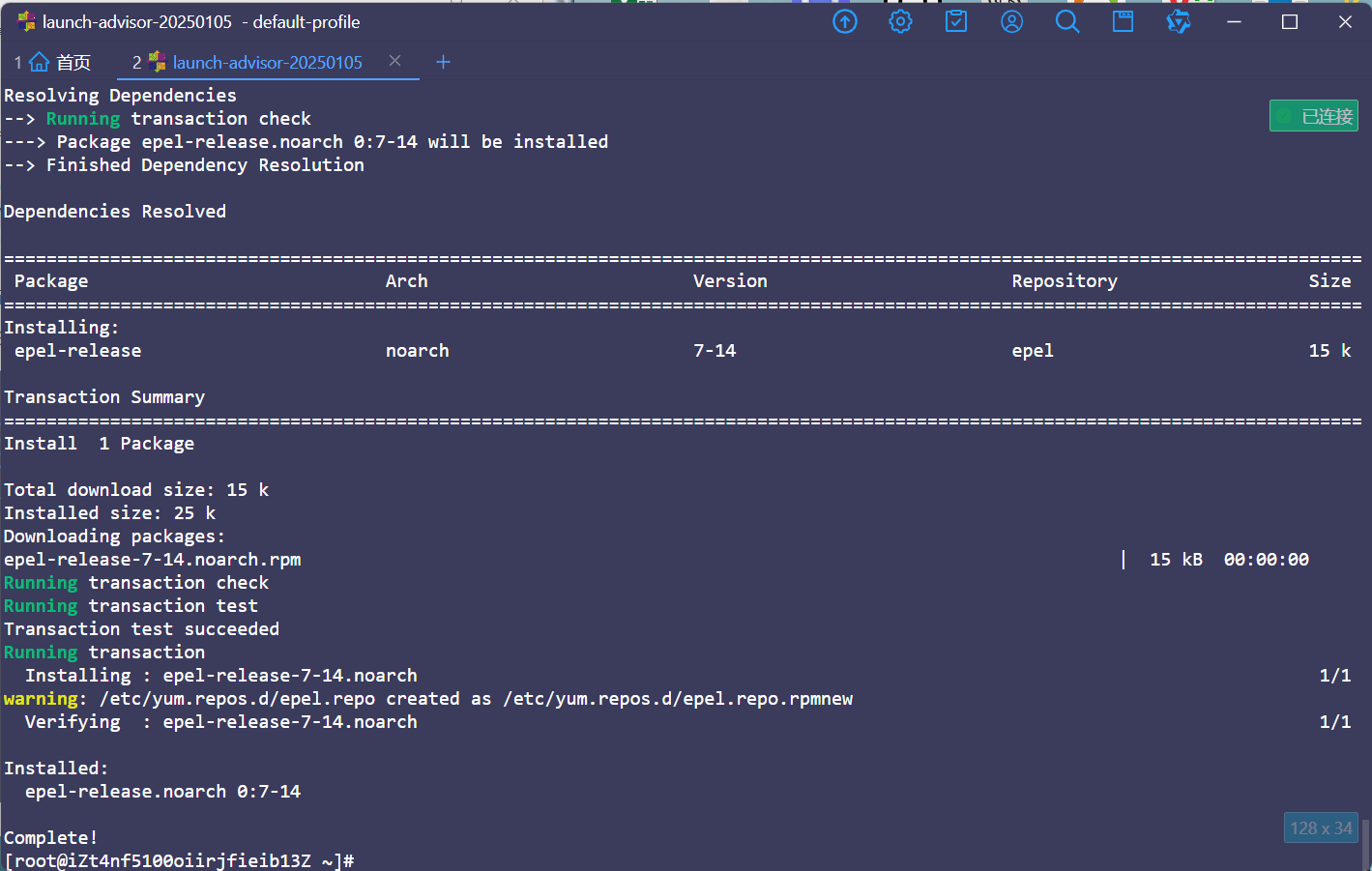Click the upload arrow icon in title bar

[x=845, y=21]
